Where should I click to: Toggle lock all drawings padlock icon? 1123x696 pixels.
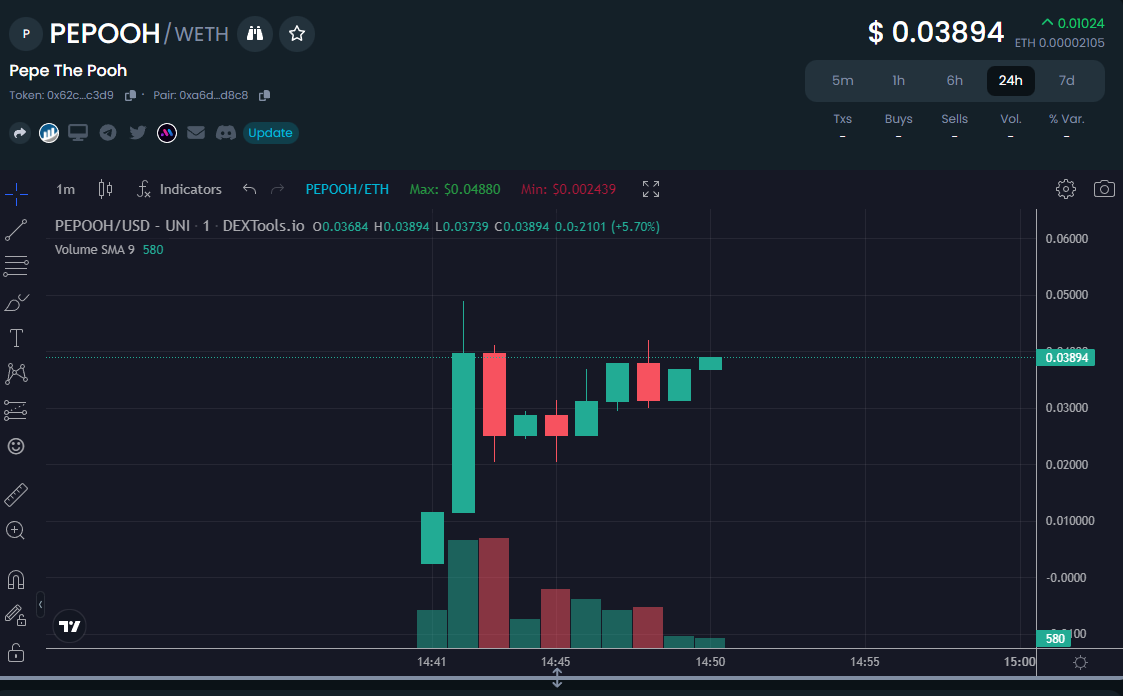coord(16,652)
